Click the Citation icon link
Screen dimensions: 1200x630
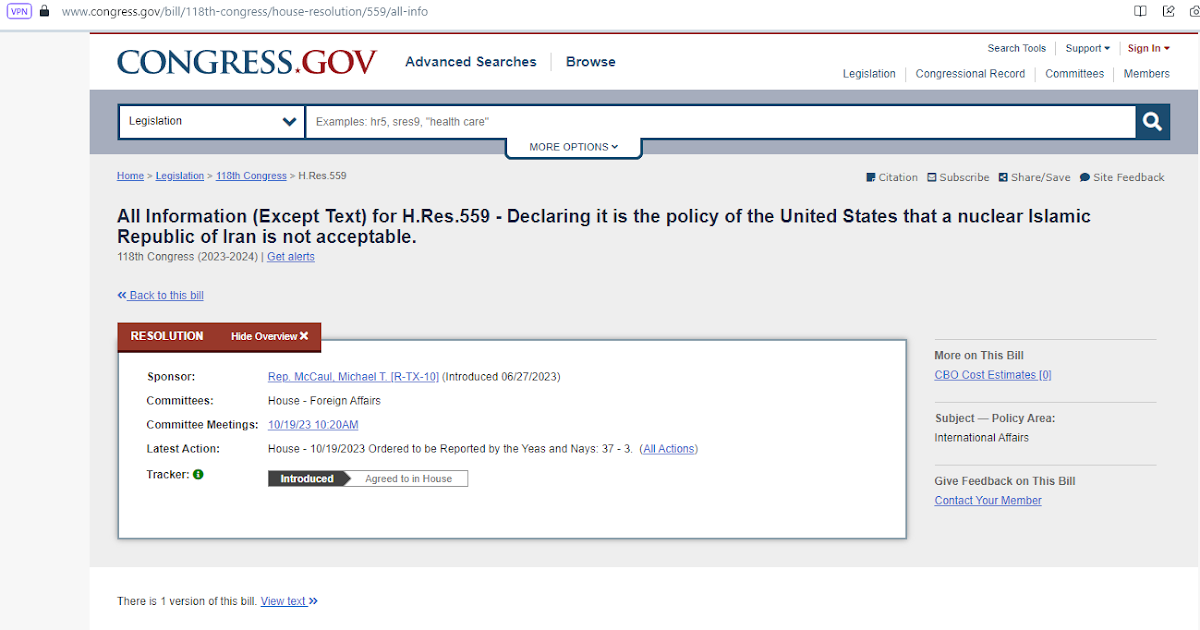click(x=891, y=177)
